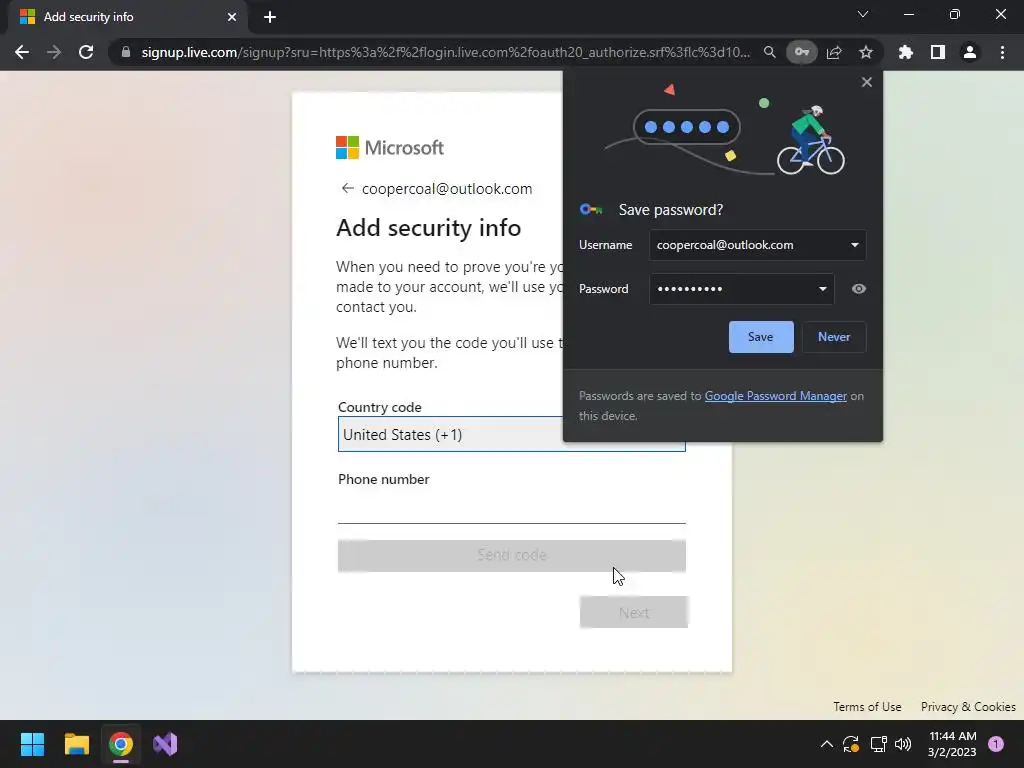Open Visual Studio from taskbar
The height and width of the screenshot is (768, 1024).
tap(165, 744)
